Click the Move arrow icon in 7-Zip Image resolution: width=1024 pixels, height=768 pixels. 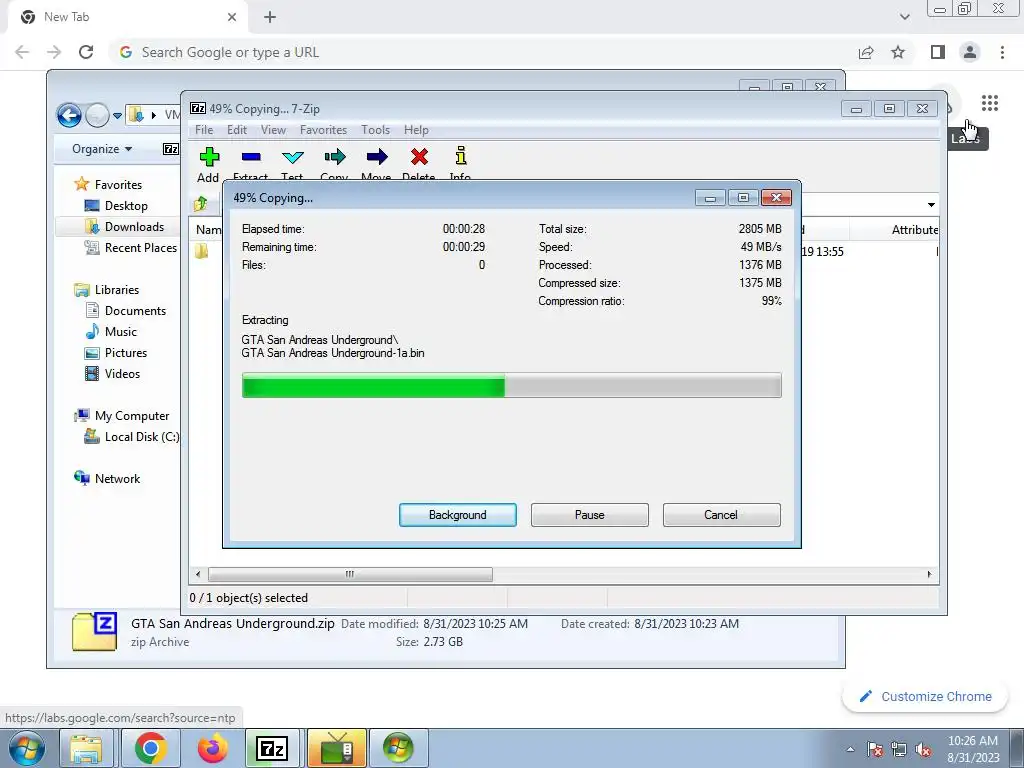(x=377, y=157)
